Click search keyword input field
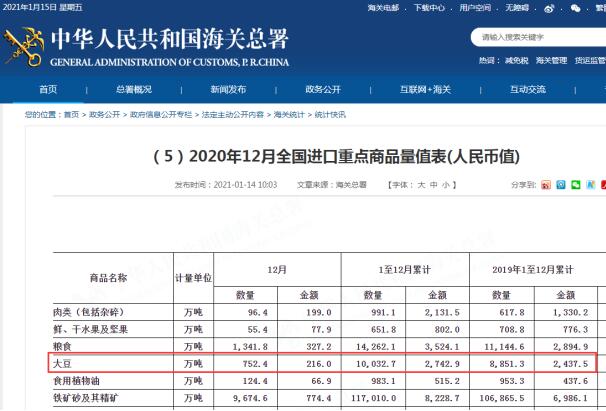Screen dimensions: 606x411 pyautogui.click(x=535, y=37)
